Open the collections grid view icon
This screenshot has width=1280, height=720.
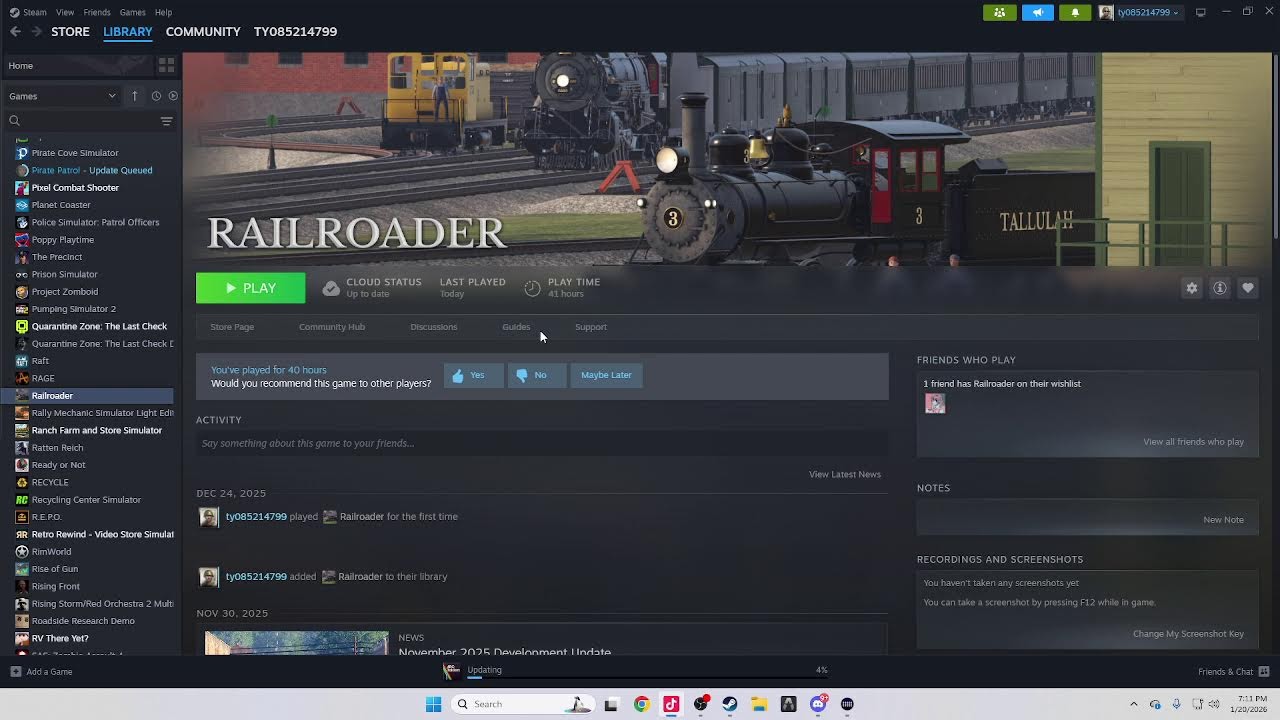166,65
